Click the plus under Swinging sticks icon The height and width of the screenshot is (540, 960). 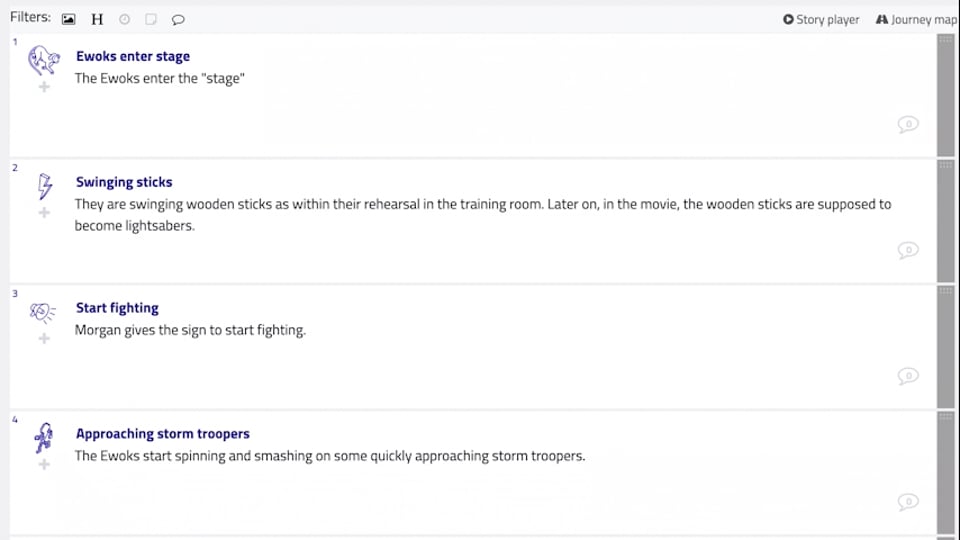point(44,213)
